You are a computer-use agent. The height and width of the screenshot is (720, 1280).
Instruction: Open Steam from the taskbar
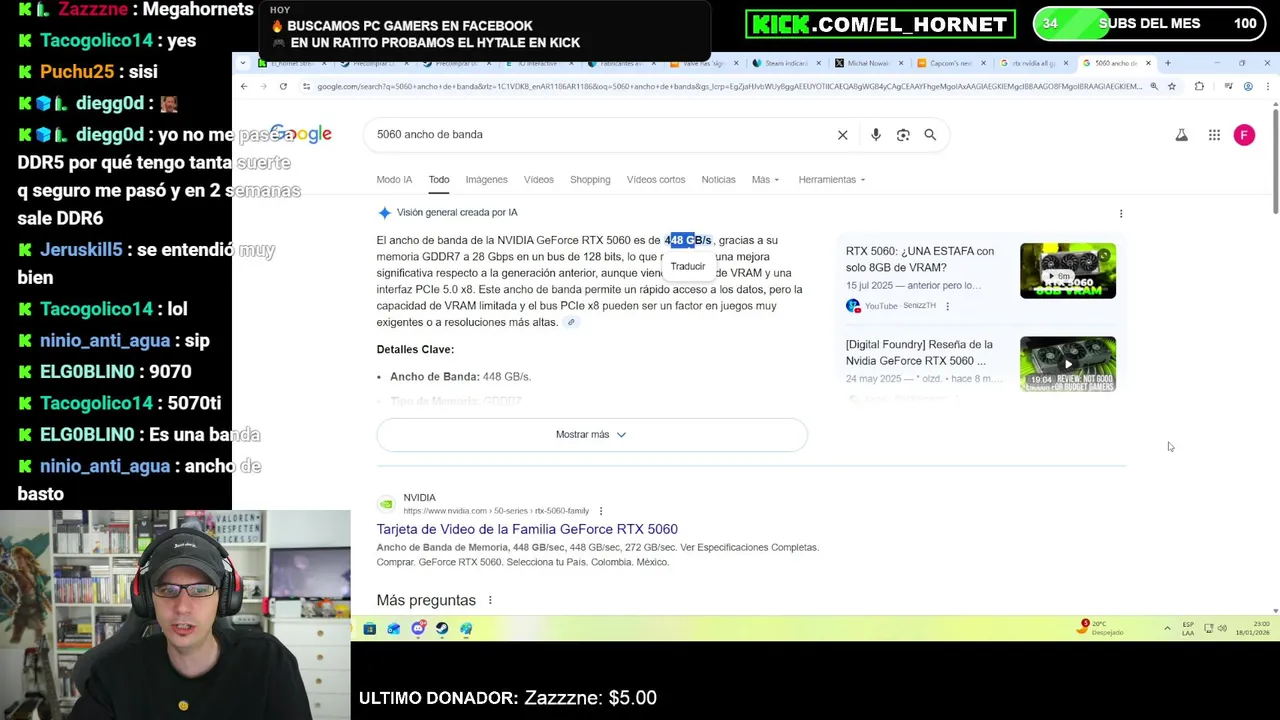(x=442, y=629)
